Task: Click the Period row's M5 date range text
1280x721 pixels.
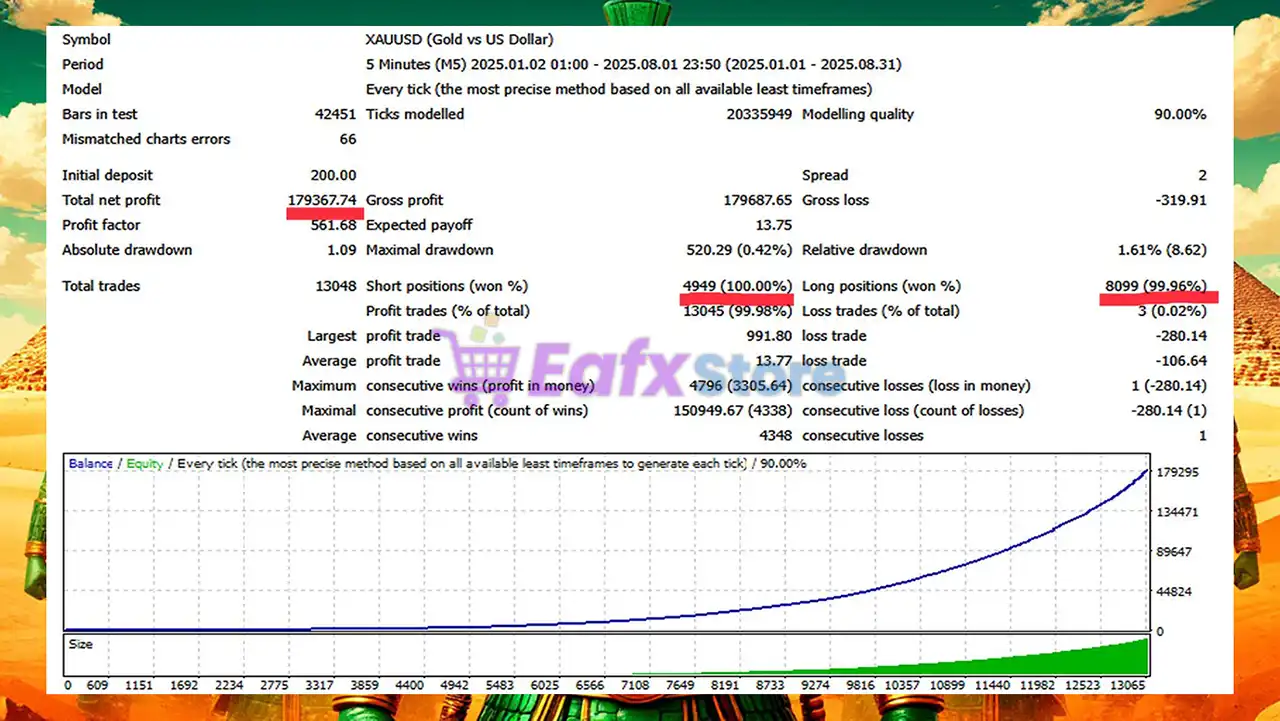Action: [633, 65]
